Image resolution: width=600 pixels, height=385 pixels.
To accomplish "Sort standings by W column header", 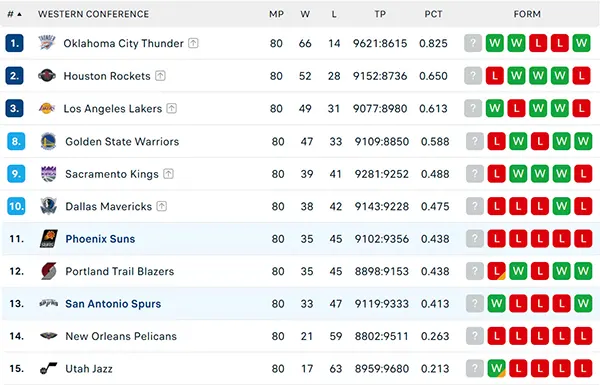I will click(x=305, y=14).
